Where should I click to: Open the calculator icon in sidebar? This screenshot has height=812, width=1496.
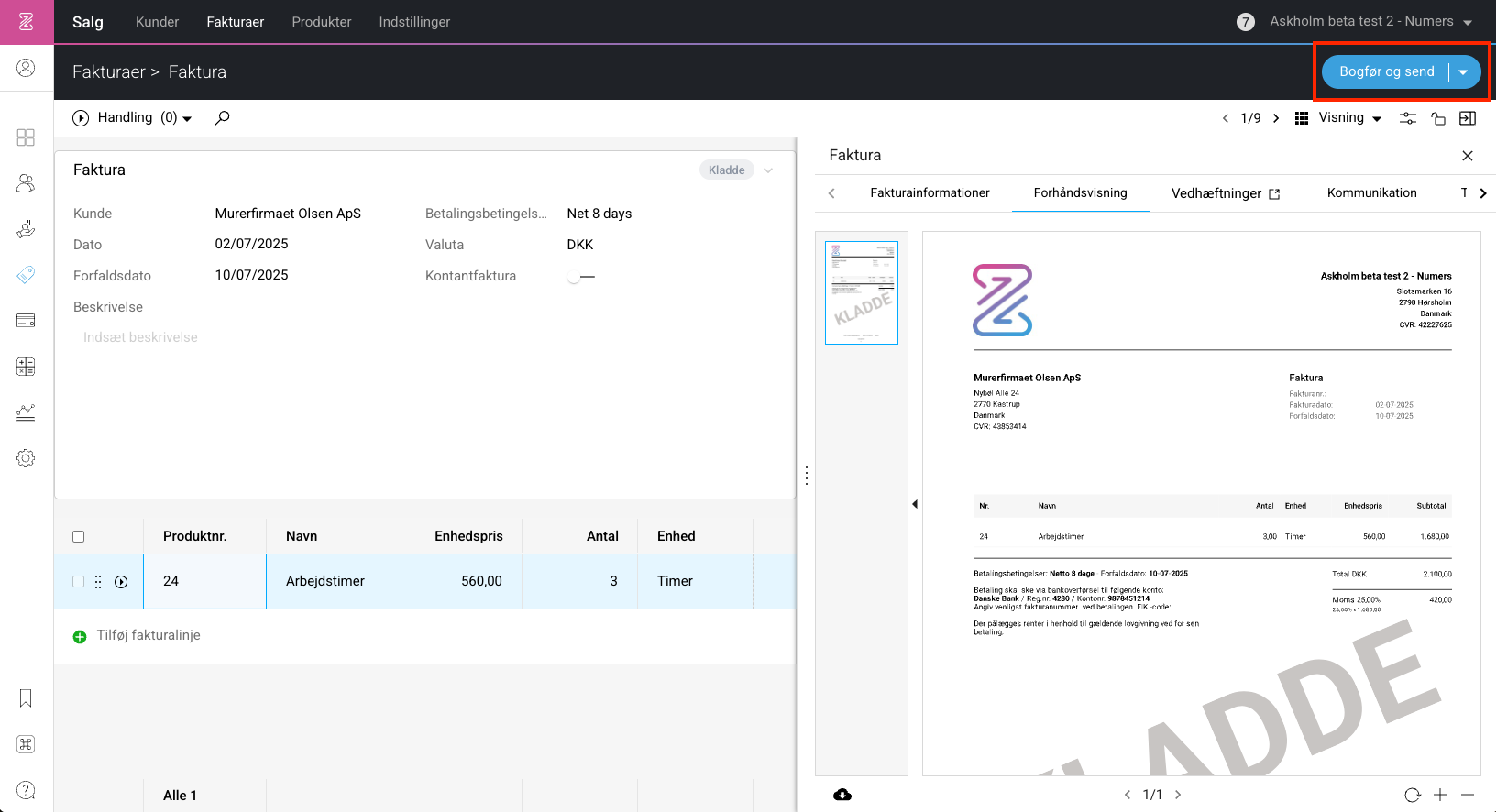26,367
